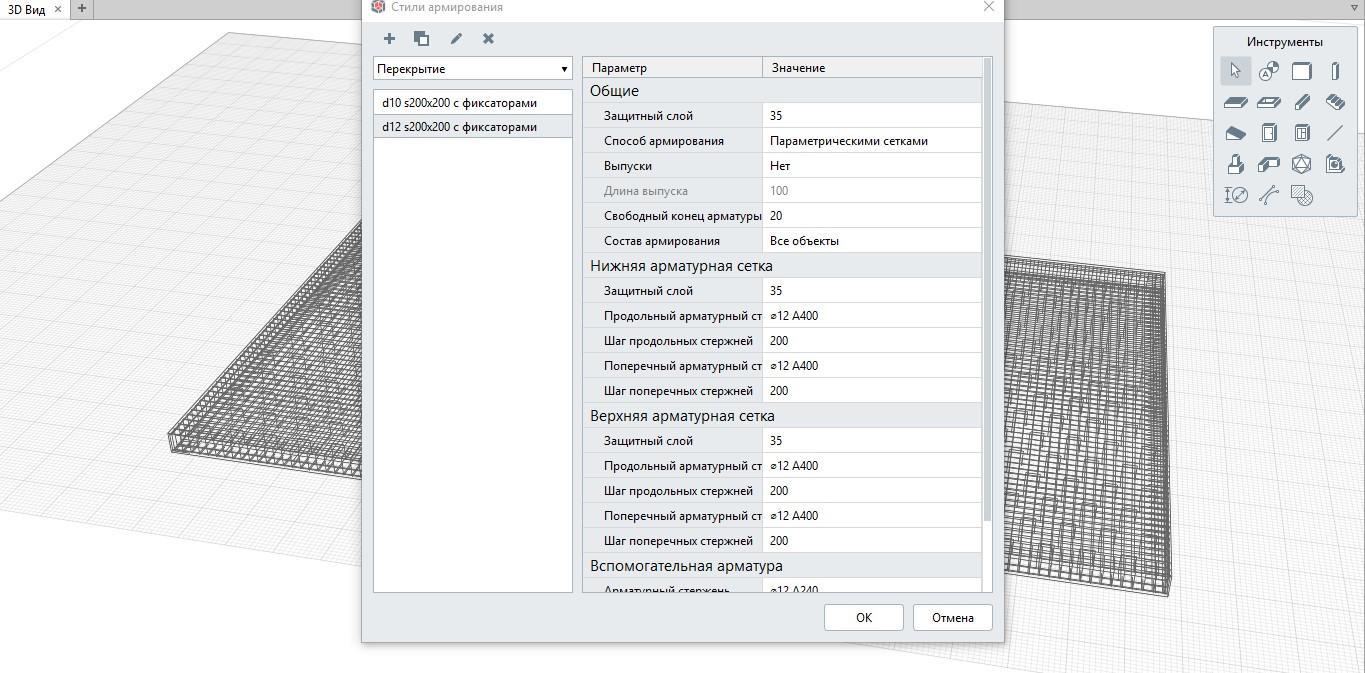Rename the style with the pencil icon
1365x673 pixels.
(456, 38)
